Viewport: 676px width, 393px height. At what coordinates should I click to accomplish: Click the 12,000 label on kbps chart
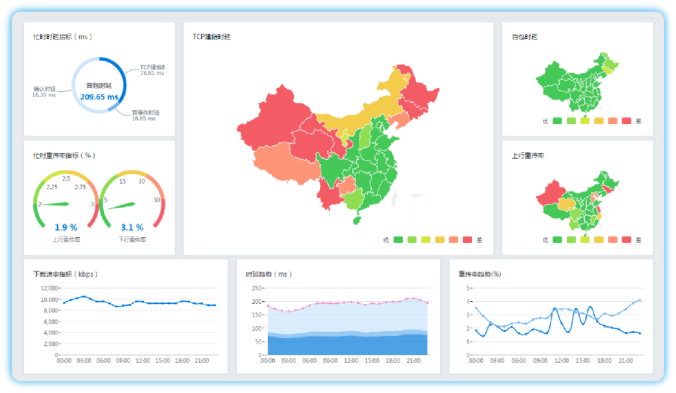(x=49, y=288)
